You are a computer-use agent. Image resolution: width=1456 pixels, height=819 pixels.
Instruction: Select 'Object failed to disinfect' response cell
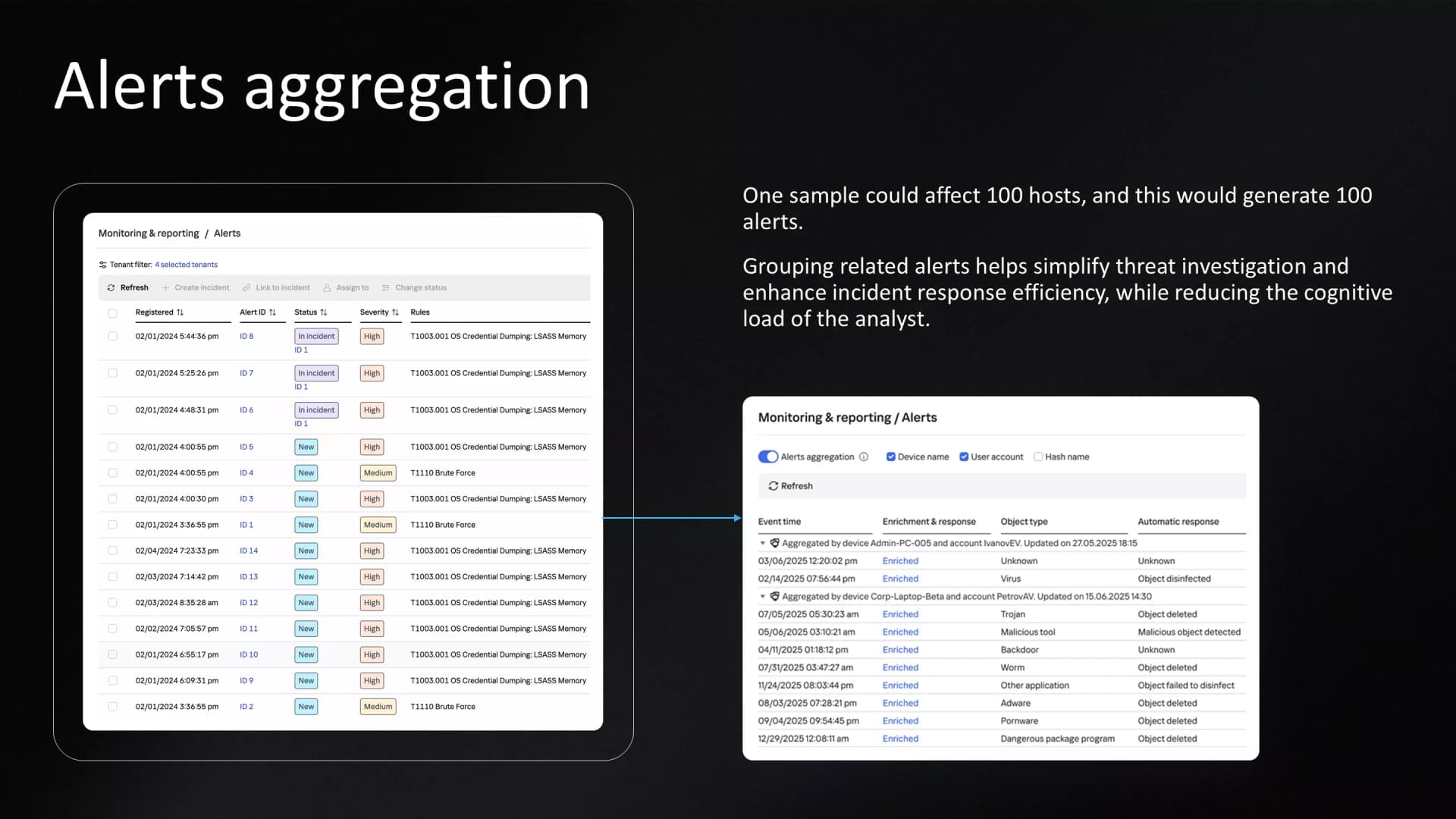click(x=1186, y=686)
